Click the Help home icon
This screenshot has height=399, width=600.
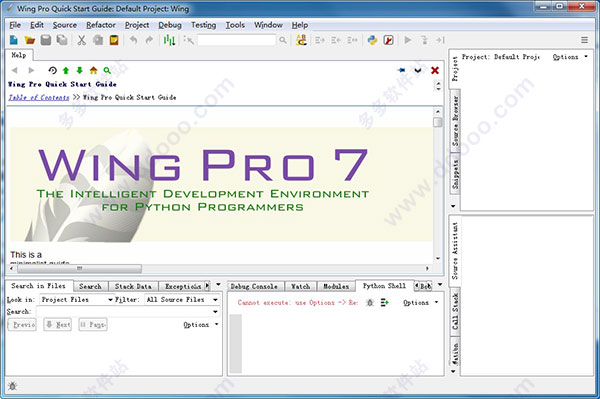pos(93,70)
